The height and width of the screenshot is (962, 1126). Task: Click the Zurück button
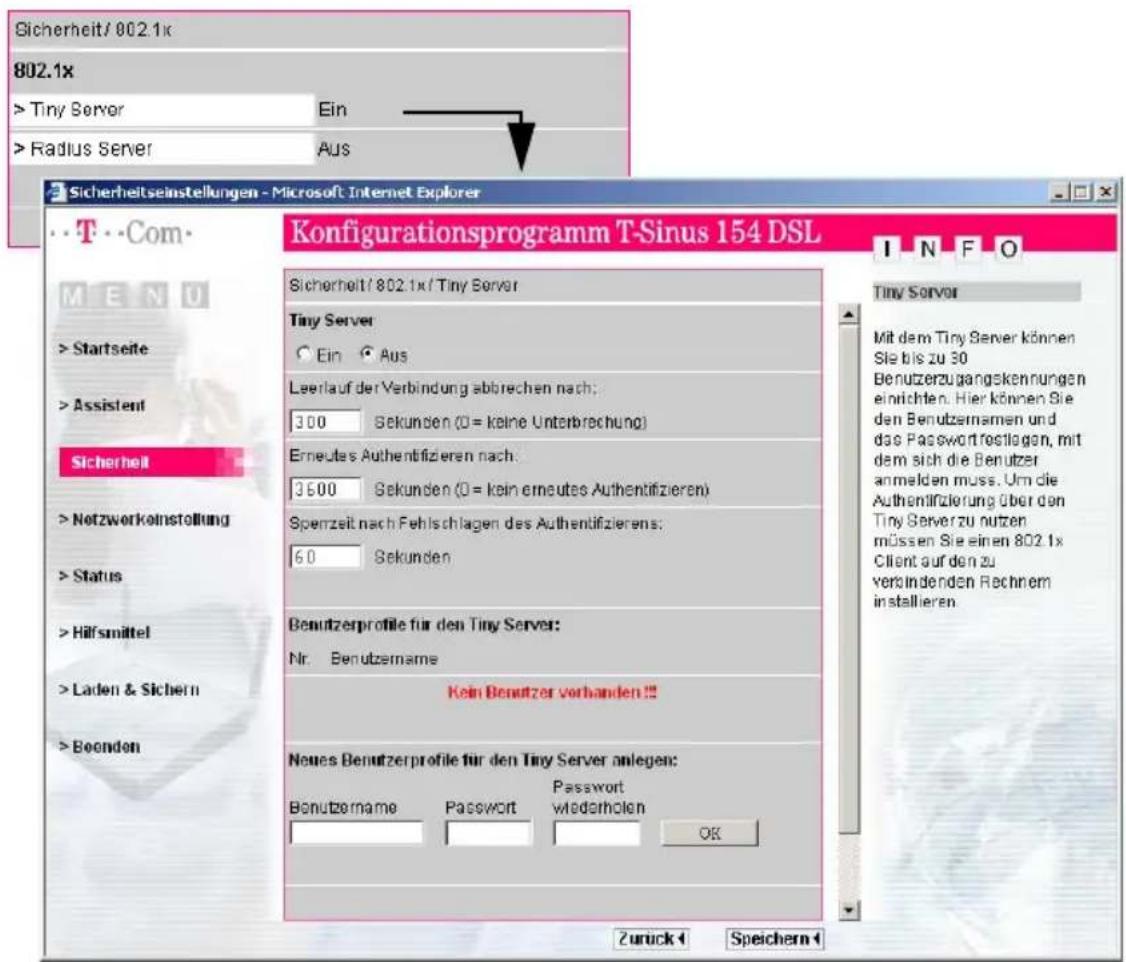pos(651,938)
